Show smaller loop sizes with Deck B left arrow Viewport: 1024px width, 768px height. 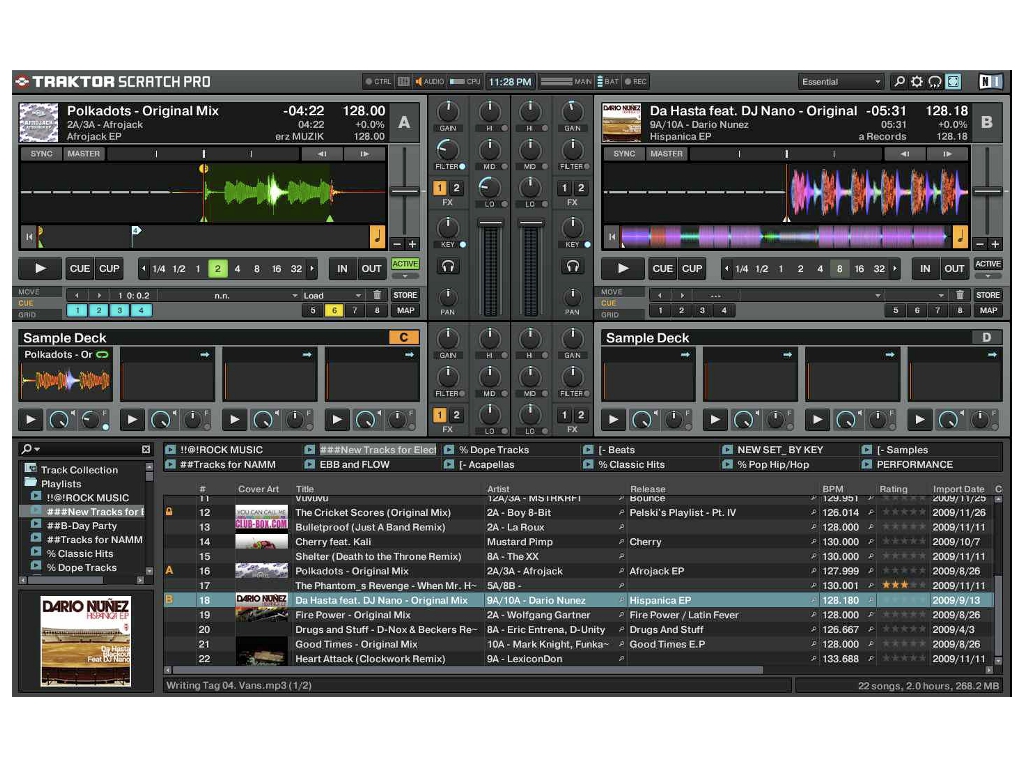click(726, 268)
